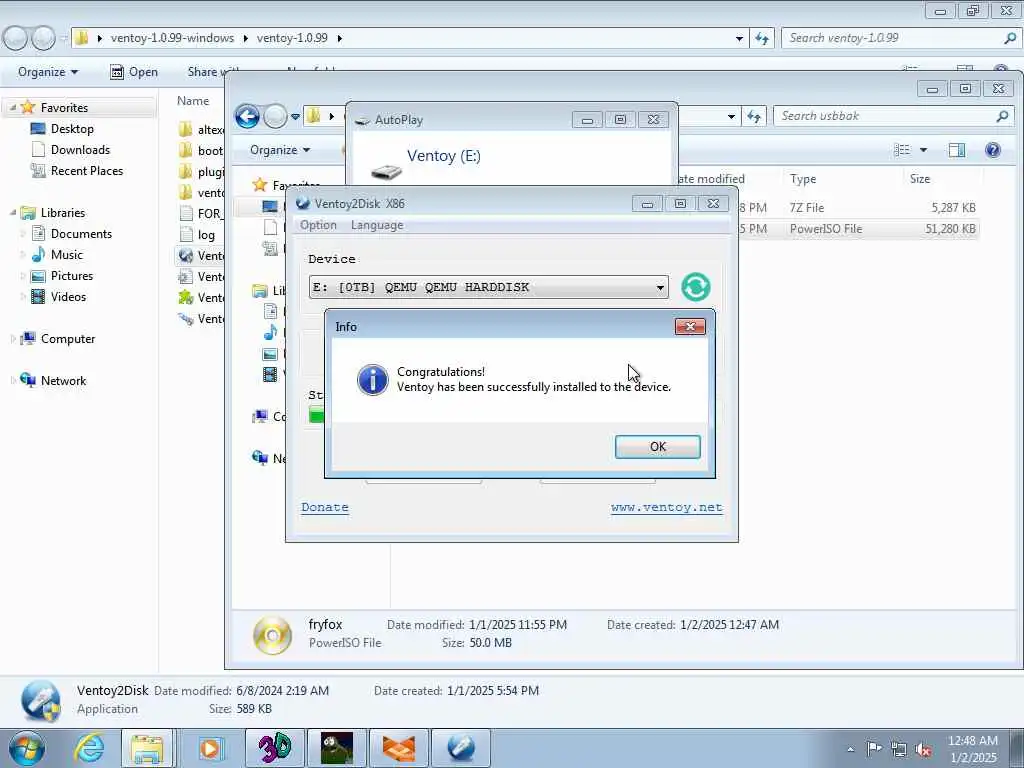Click Back arrow in usbbak Explorer window
Screen dimensions: 1024x768
click(x=248, y=117)
